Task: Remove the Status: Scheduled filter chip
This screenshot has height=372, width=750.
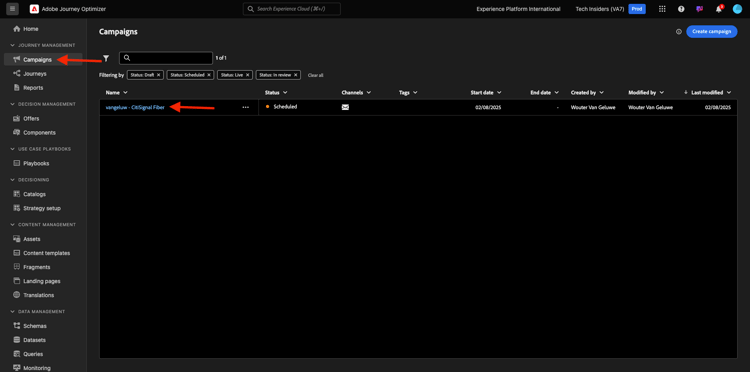Action: 209,75
